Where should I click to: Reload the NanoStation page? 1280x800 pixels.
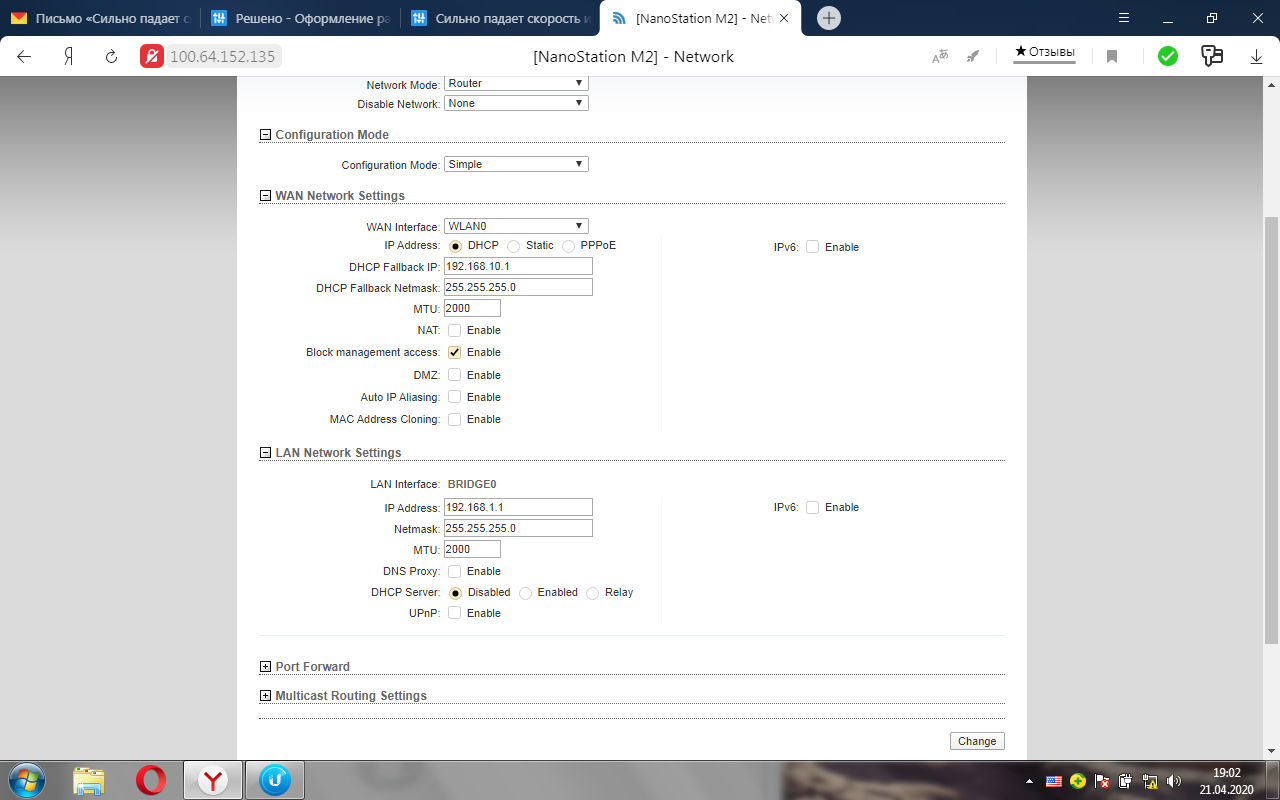tap(112, 57)
